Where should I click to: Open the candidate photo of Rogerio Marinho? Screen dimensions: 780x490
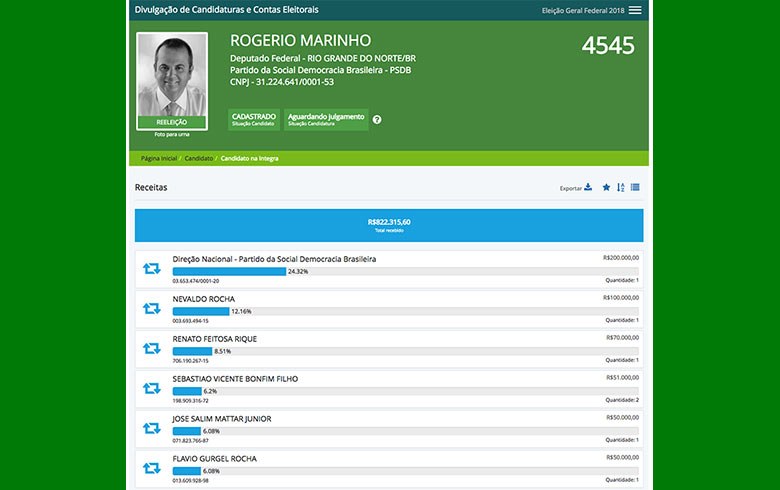[x=172, y=75]
